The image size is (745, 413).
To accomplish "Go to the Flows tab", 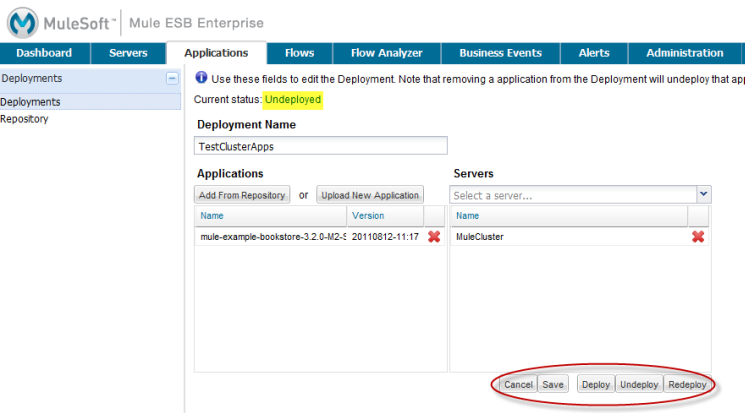I will (299, 53).
